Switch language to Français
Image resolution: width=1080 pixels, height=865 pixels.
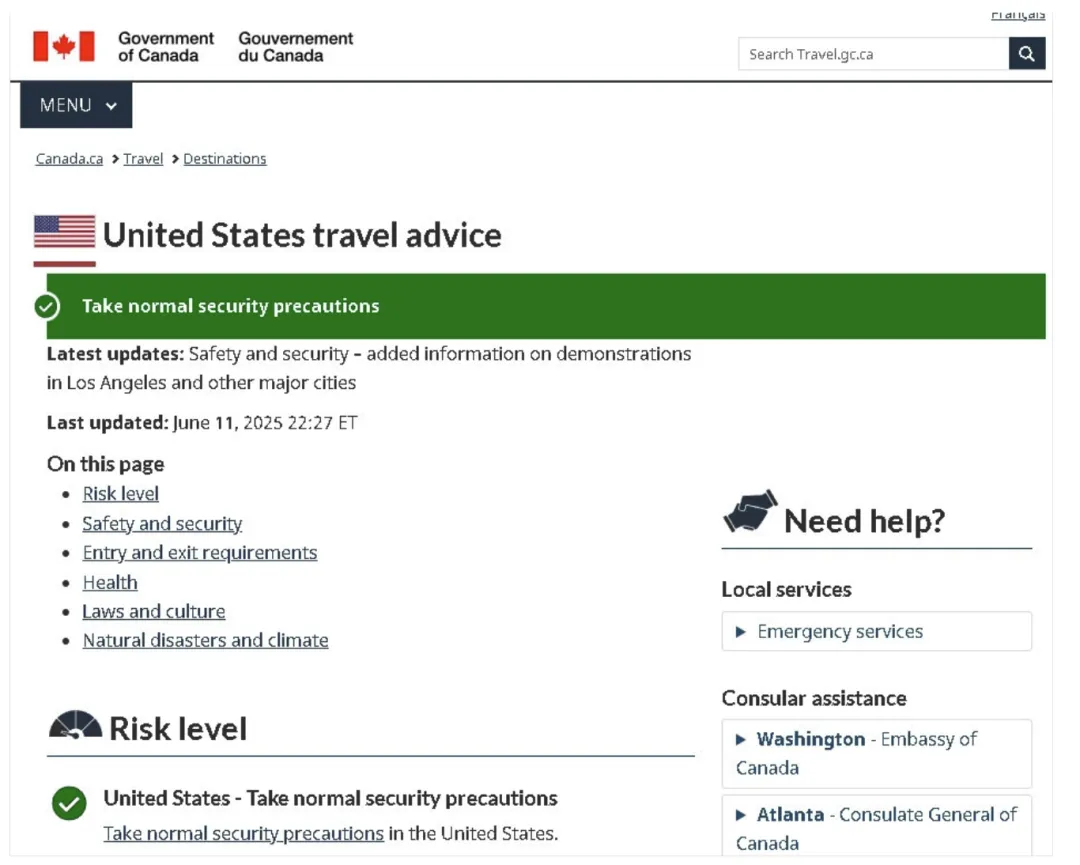tap(1018, 14)
